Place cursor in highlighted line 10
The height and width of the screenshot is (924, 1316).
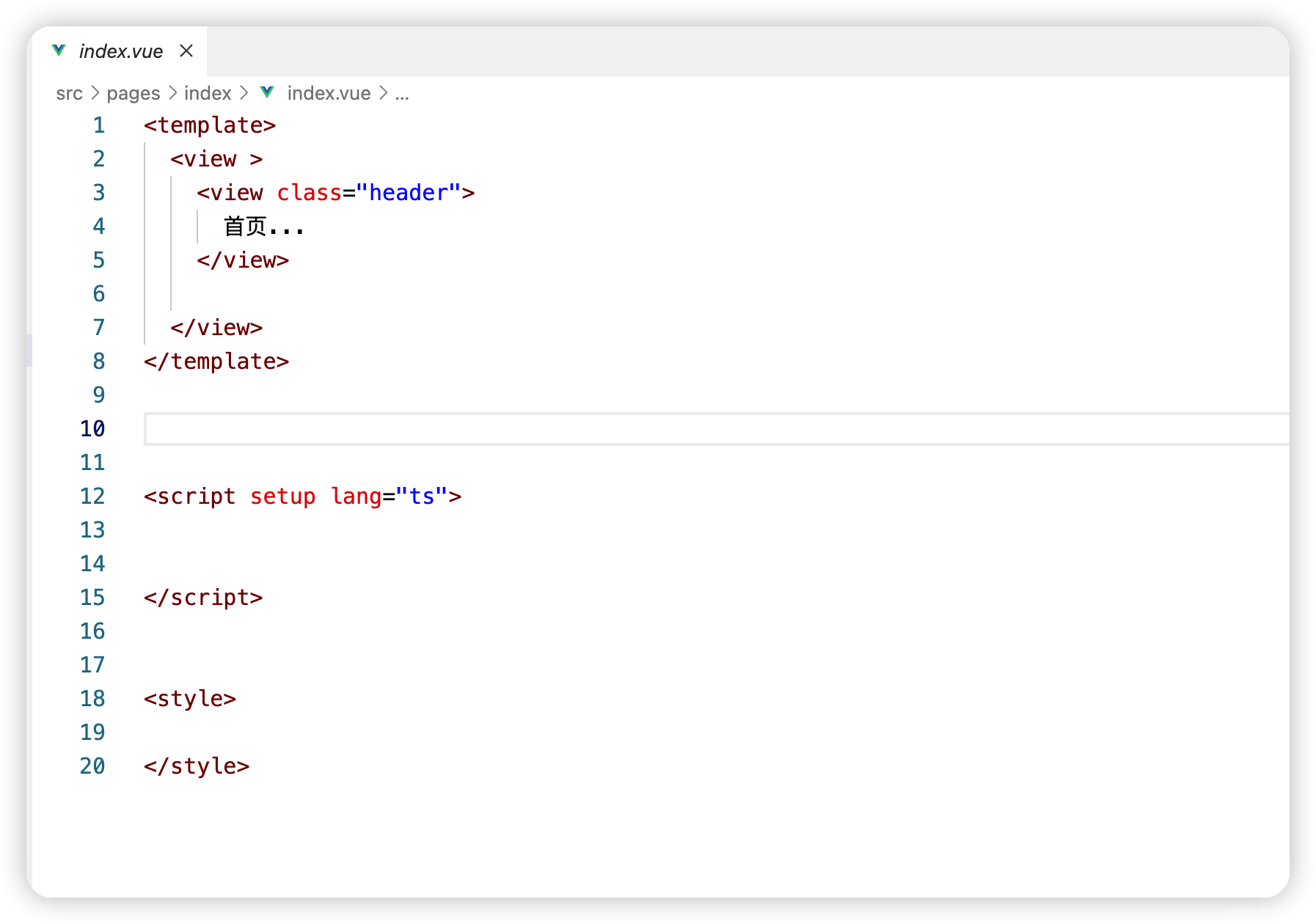point(717,429)
